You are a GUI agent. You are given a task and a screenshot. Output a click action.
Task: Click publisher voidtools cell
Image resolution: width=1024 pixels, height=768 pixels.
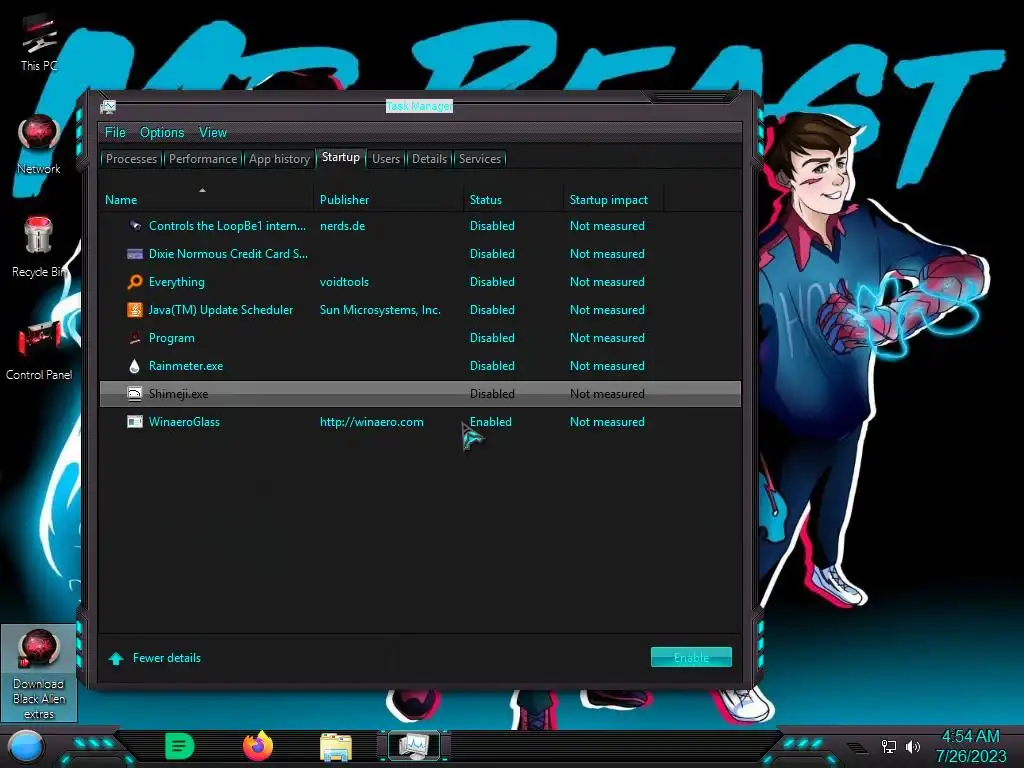(344, 282)
